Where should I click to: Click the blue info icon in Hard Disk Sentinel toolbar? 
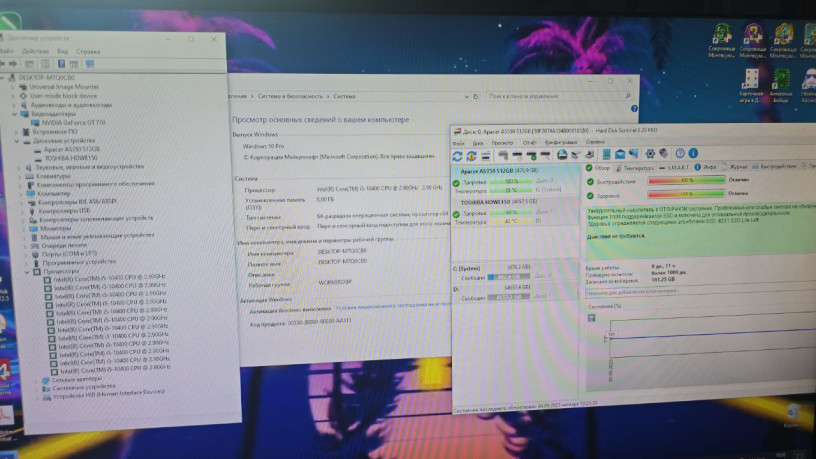click(693, 153)
